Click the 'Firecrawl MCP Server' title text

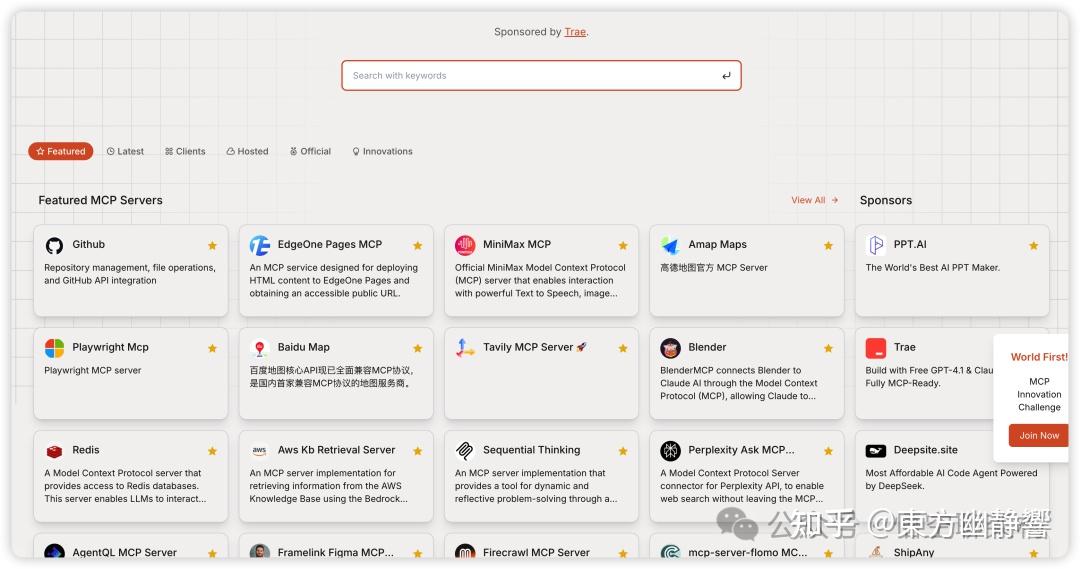[536, 552]
